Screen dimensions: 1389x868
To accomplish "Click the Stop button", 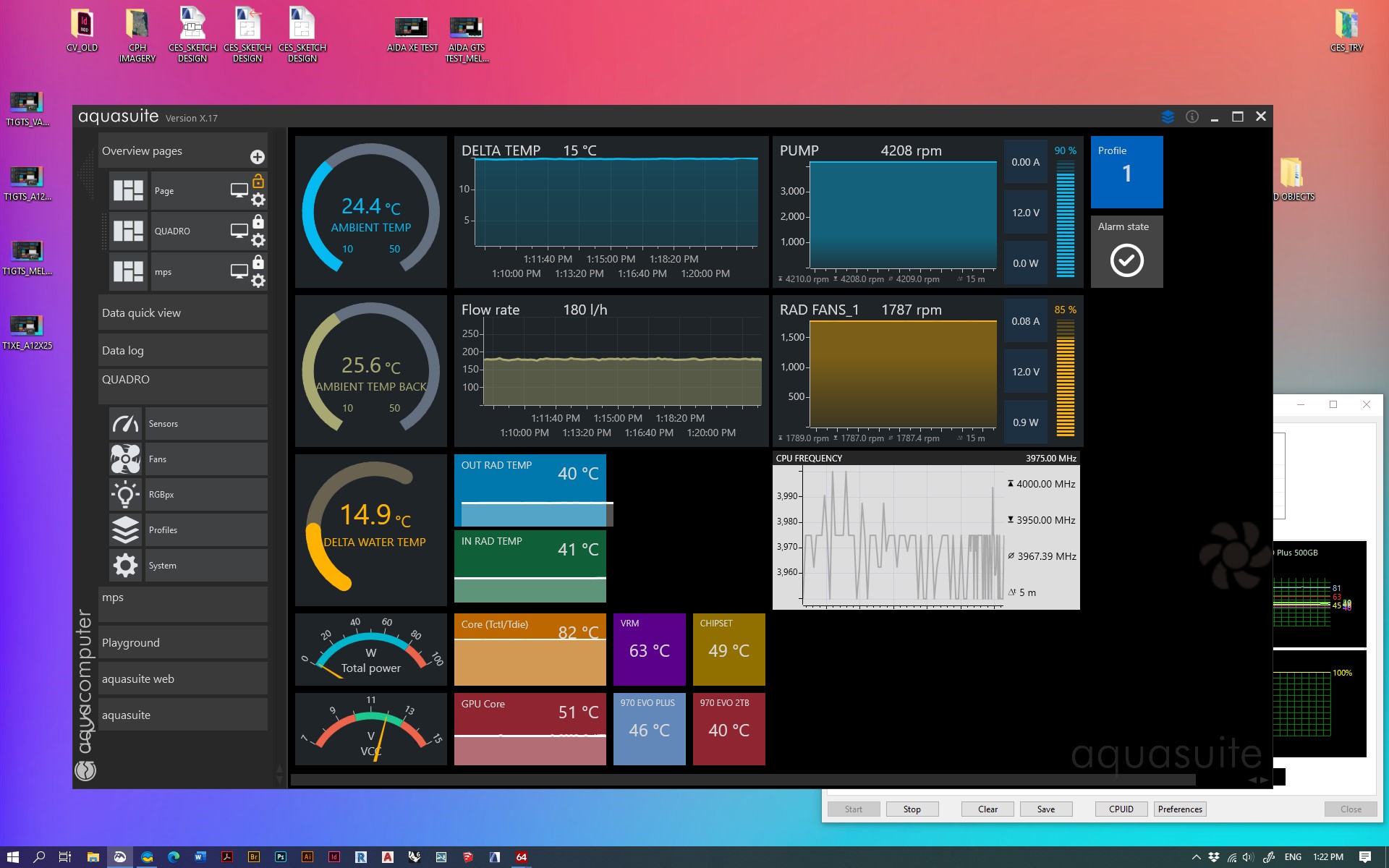I will coord(912,809).
